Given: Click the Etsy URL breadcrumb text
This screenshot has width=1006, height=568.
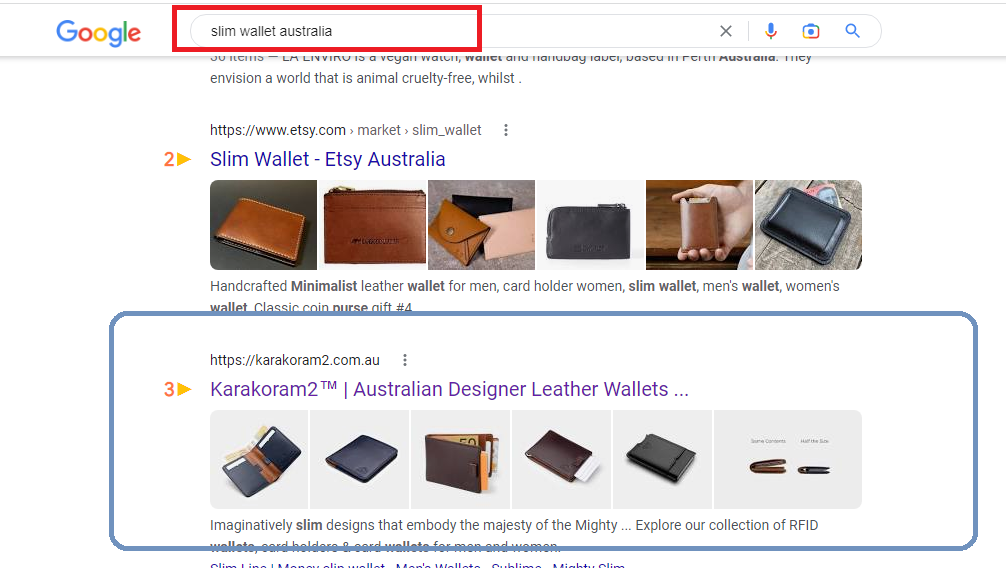Looking at the screenshot, I should (345, 130).
